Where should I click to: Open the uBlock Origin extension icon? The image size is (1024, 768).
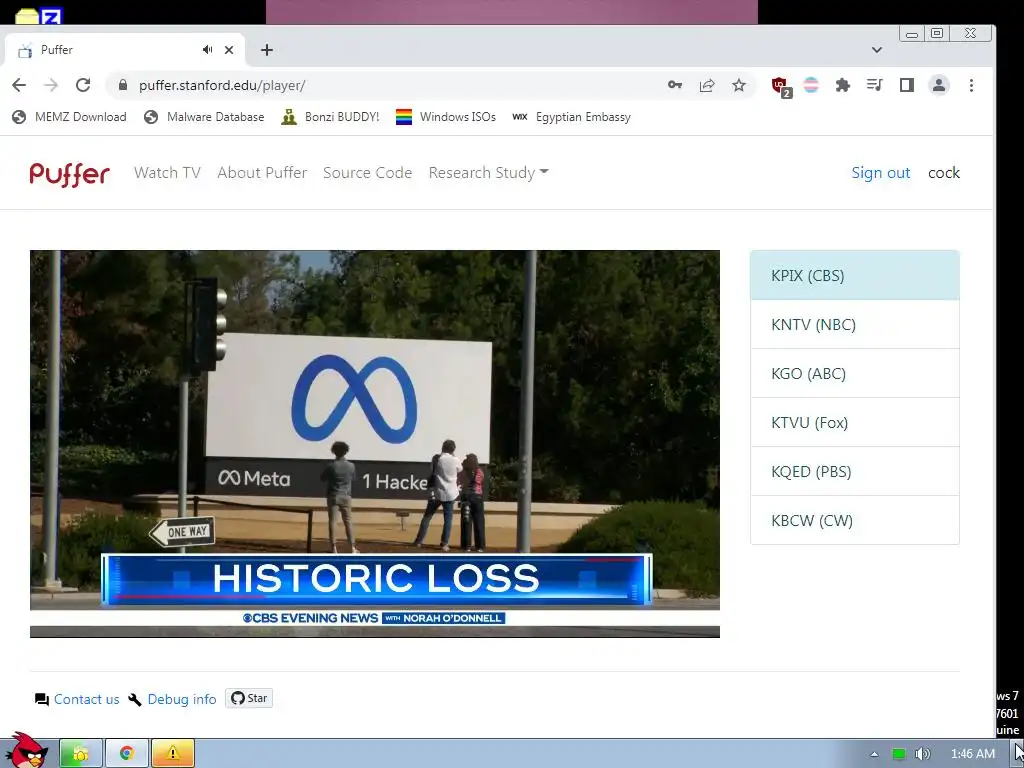[780, 86]
